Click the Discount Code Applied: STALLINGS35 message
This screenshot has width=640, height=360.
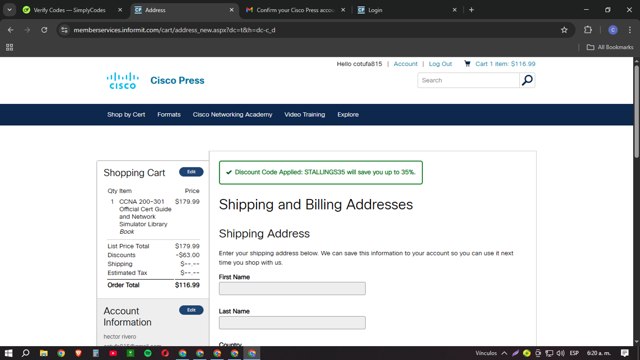point(321,172)
